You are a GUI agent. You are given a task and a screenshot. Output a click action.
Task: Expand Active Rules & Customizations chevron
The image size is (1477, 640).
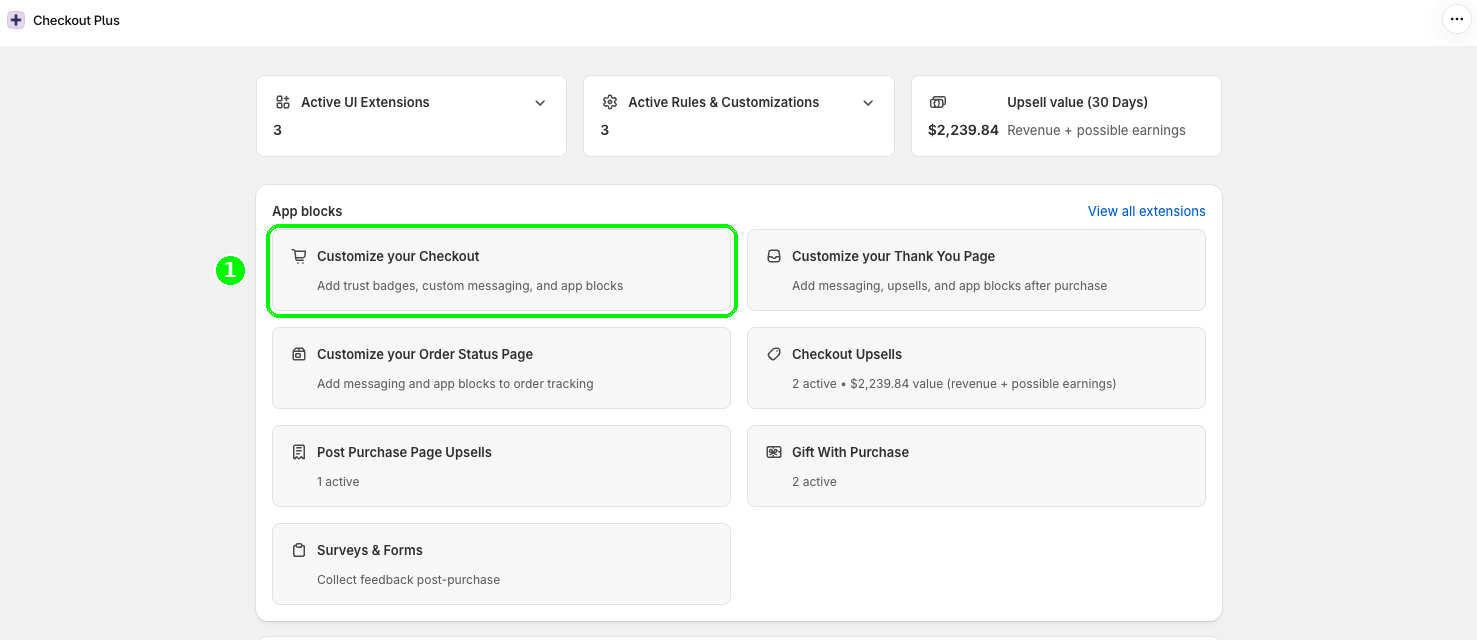tap(868, 103)
